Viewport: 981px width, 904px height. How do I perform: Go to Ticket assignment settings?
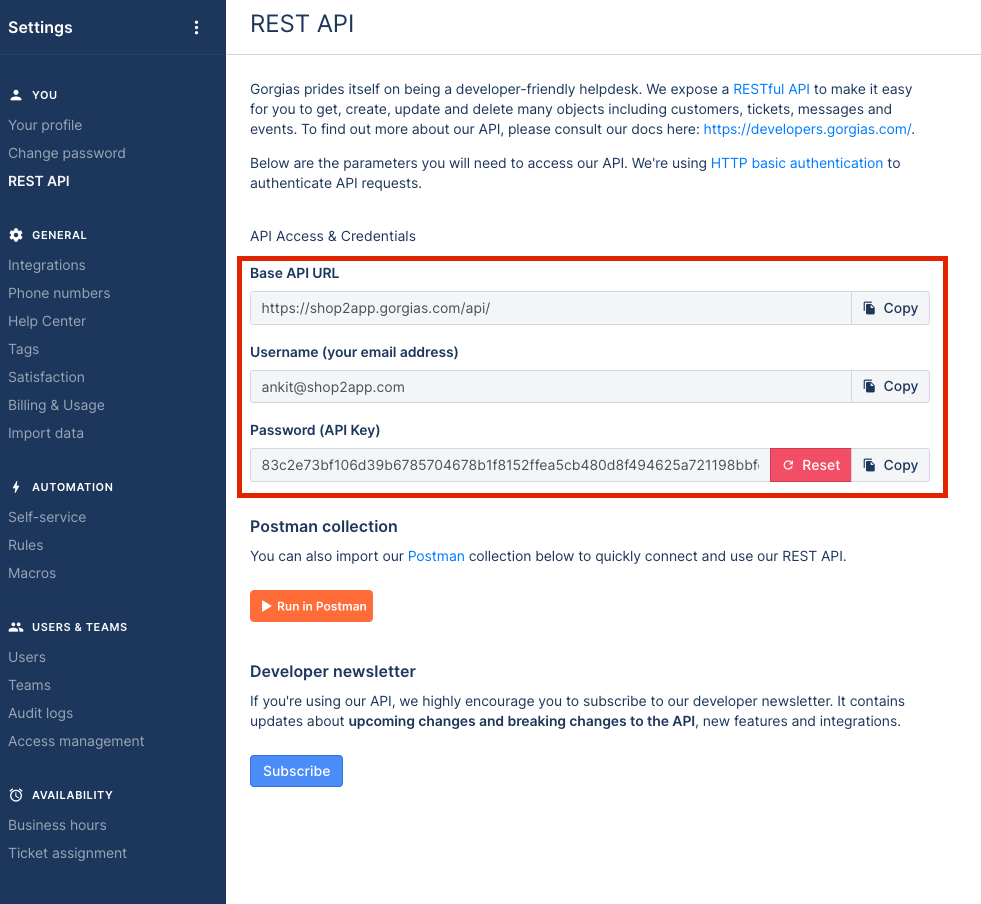click(x=68, y=853)
